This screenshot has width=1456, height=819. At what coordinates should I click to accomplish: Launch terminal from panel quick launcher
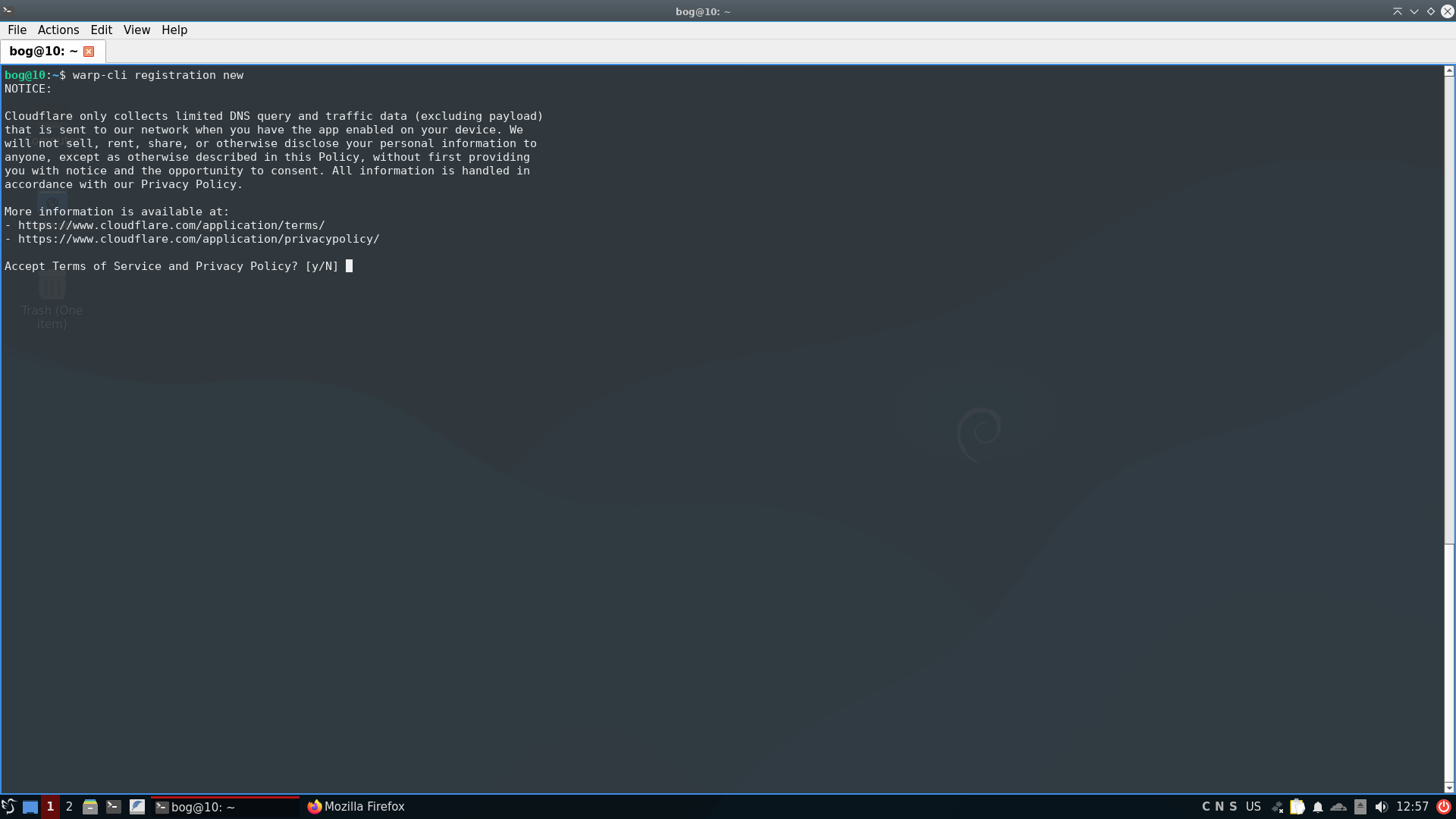114,807
